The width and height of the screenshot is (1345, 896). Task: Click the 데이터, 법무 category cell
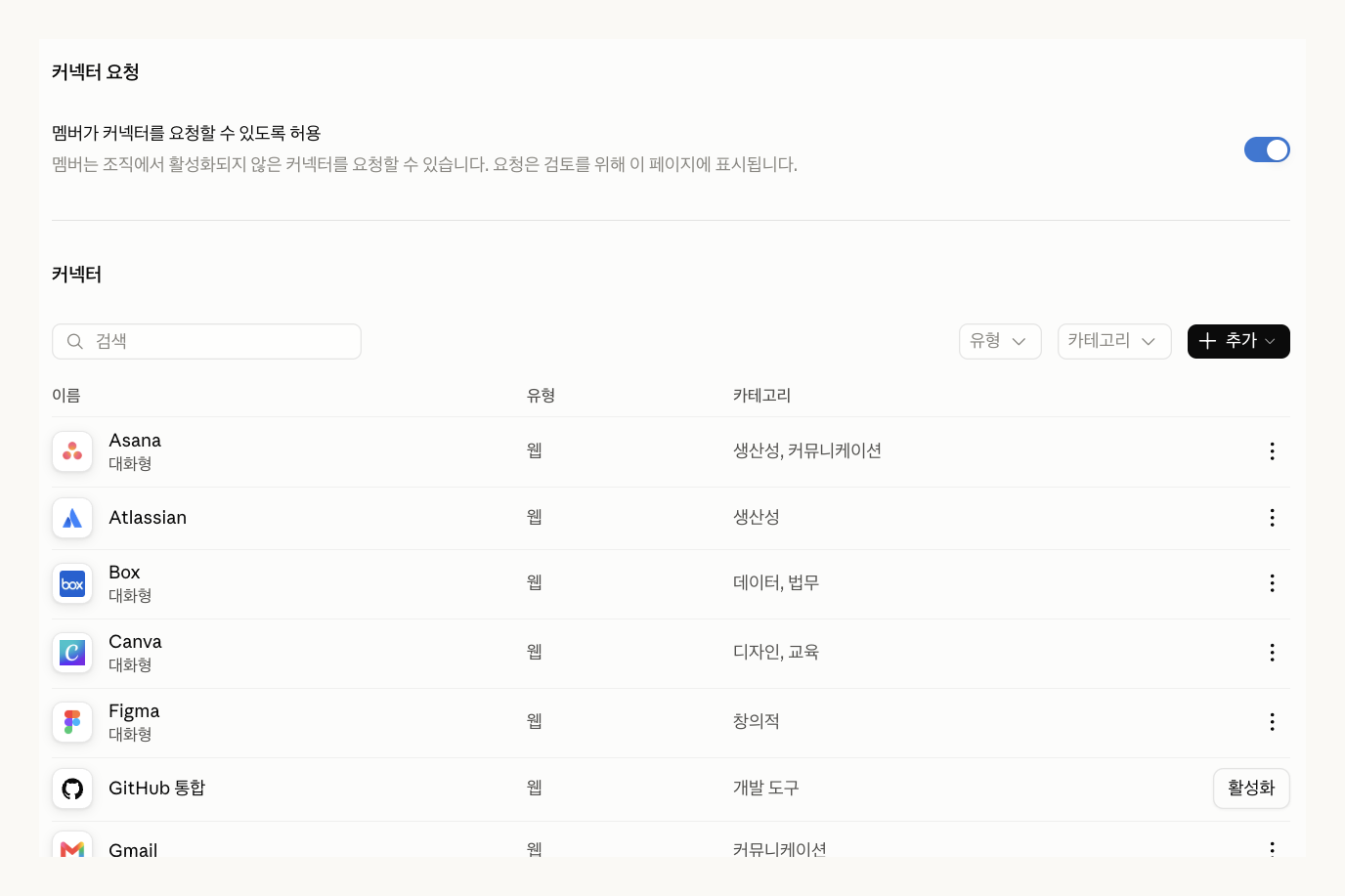coord(776,583)
